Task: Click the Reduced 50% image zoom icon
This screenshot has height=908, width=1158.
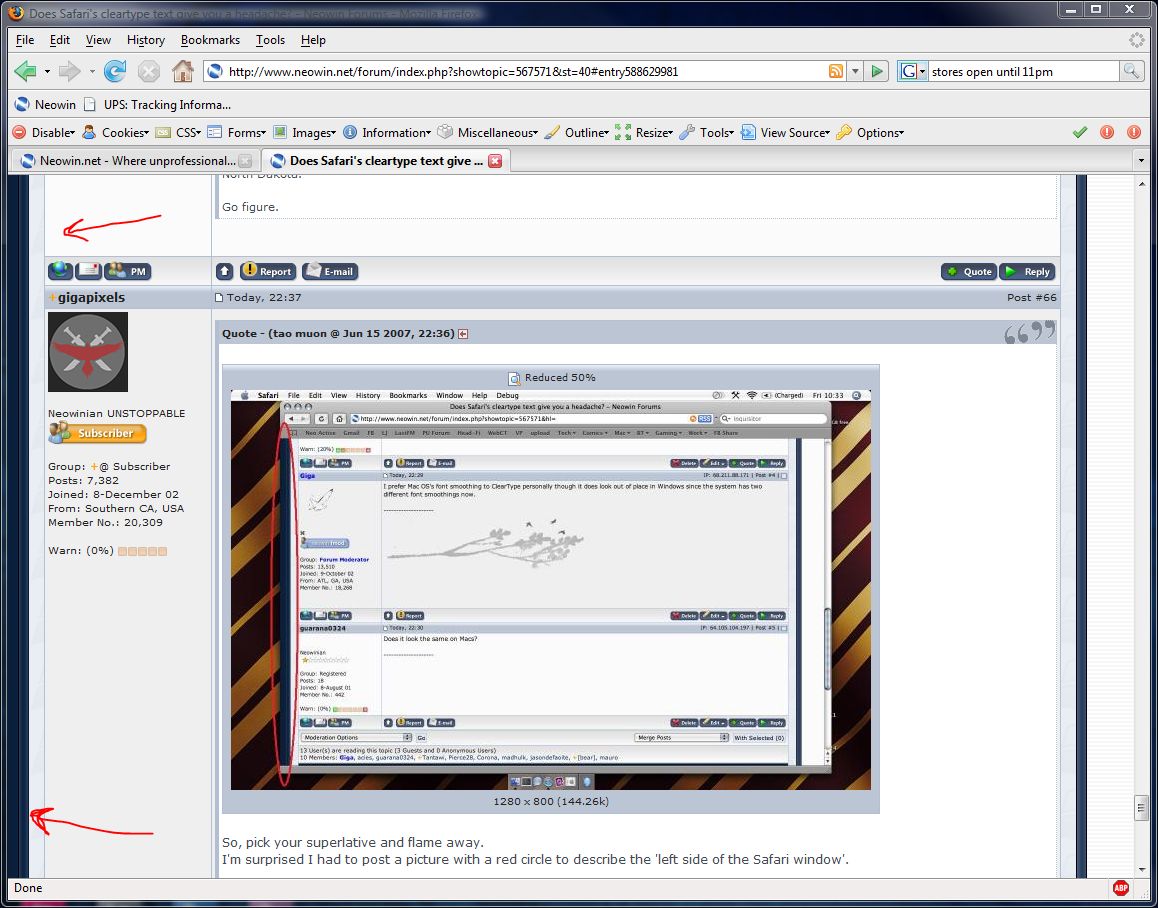Action: click(515, 378)
